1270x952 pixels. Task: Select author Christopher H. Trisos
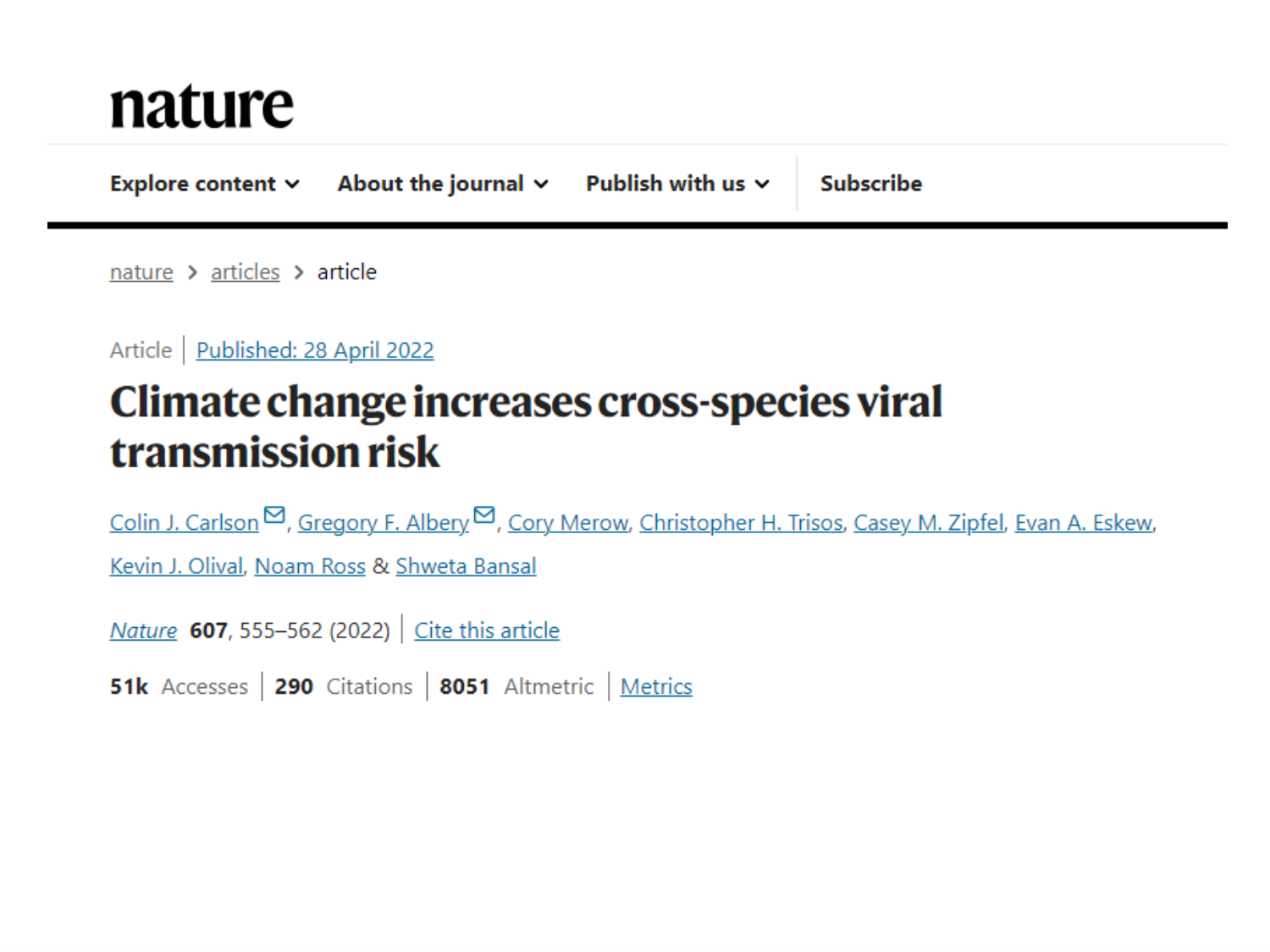coord(741,523)
